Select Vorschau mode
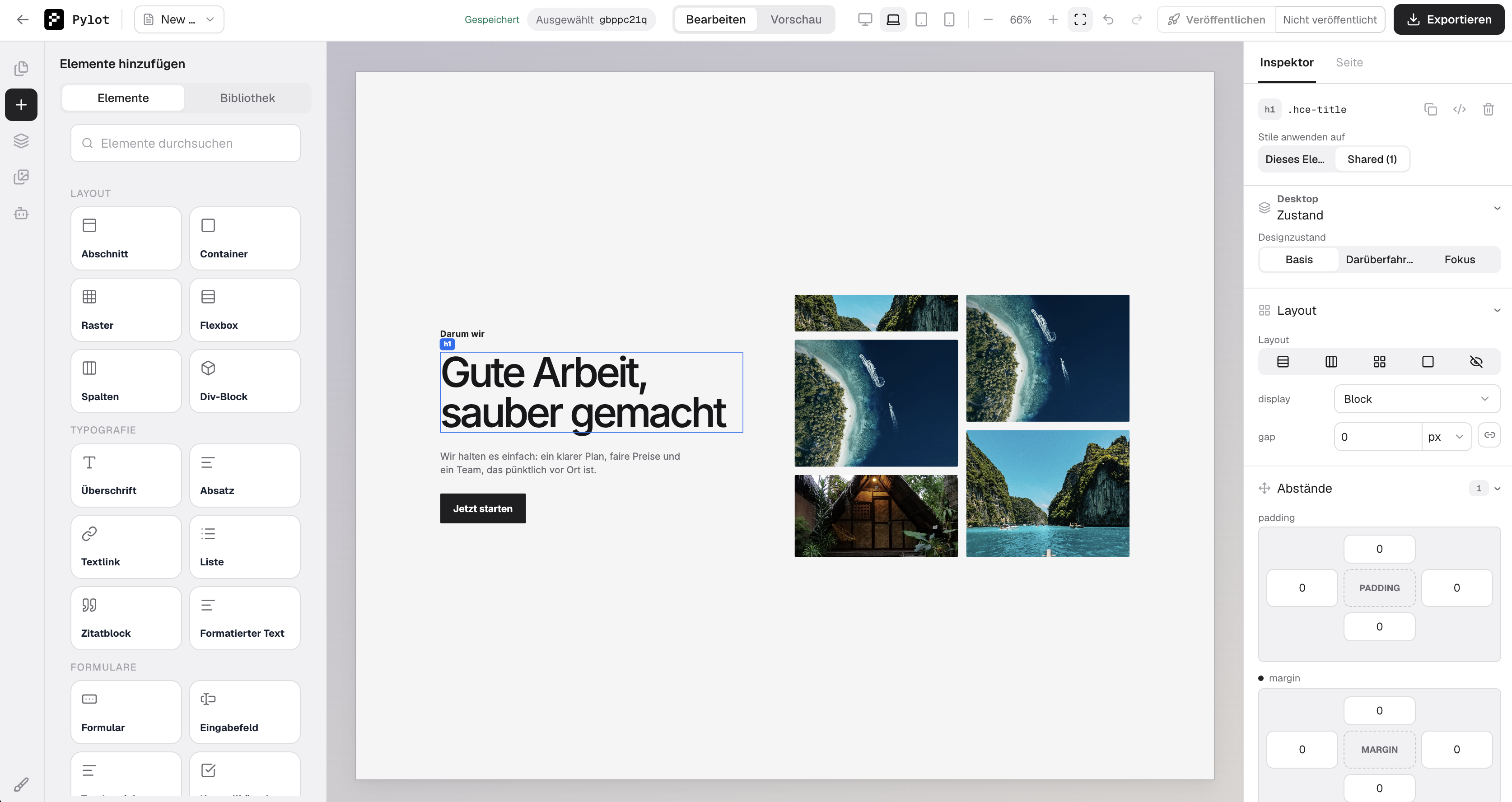Image resolution: width=1512 pixels, height=802 pixels. (x=796, y=19)
